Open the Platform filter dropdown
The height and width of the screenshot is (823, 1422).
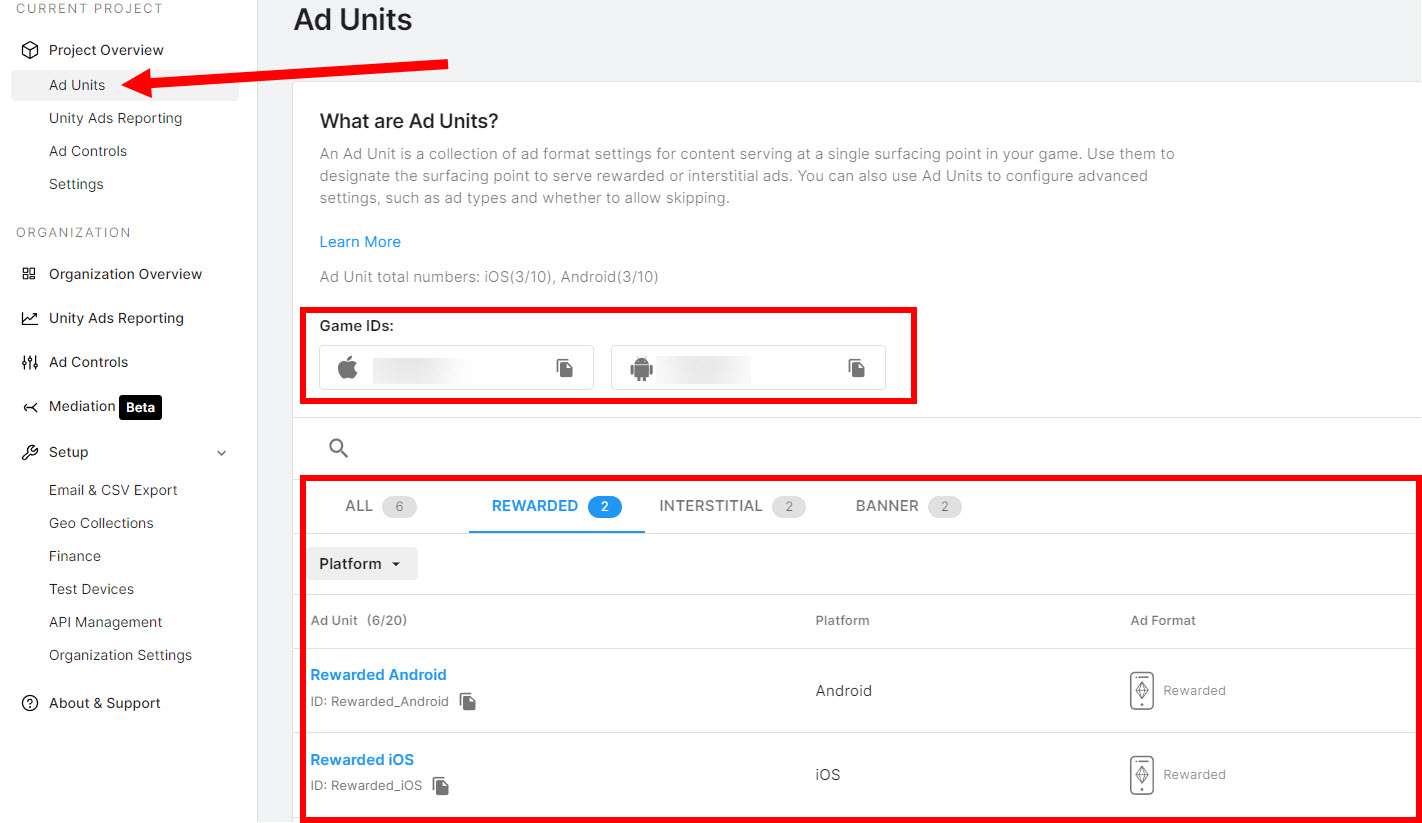pyautogui.click(x=362, y=564)
